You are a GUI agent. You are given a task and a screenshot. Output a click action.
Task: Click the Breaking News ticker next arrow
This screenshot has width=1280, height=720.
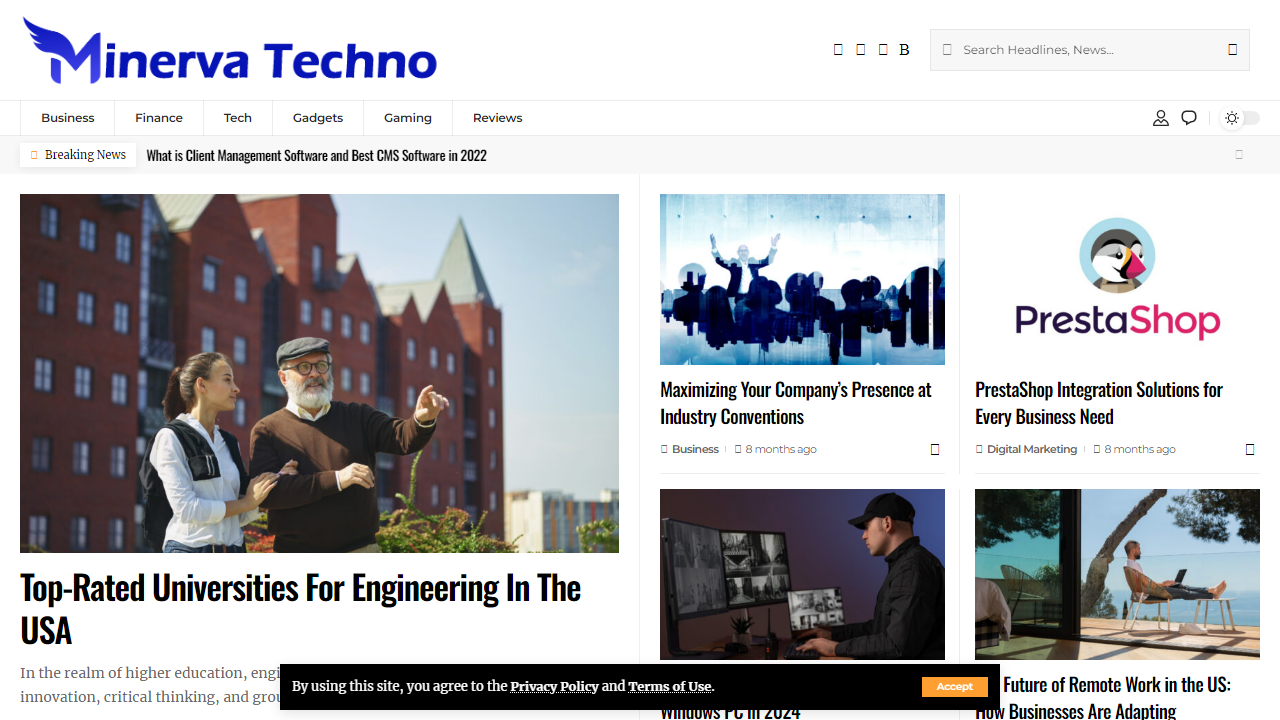pos(1239,155)
